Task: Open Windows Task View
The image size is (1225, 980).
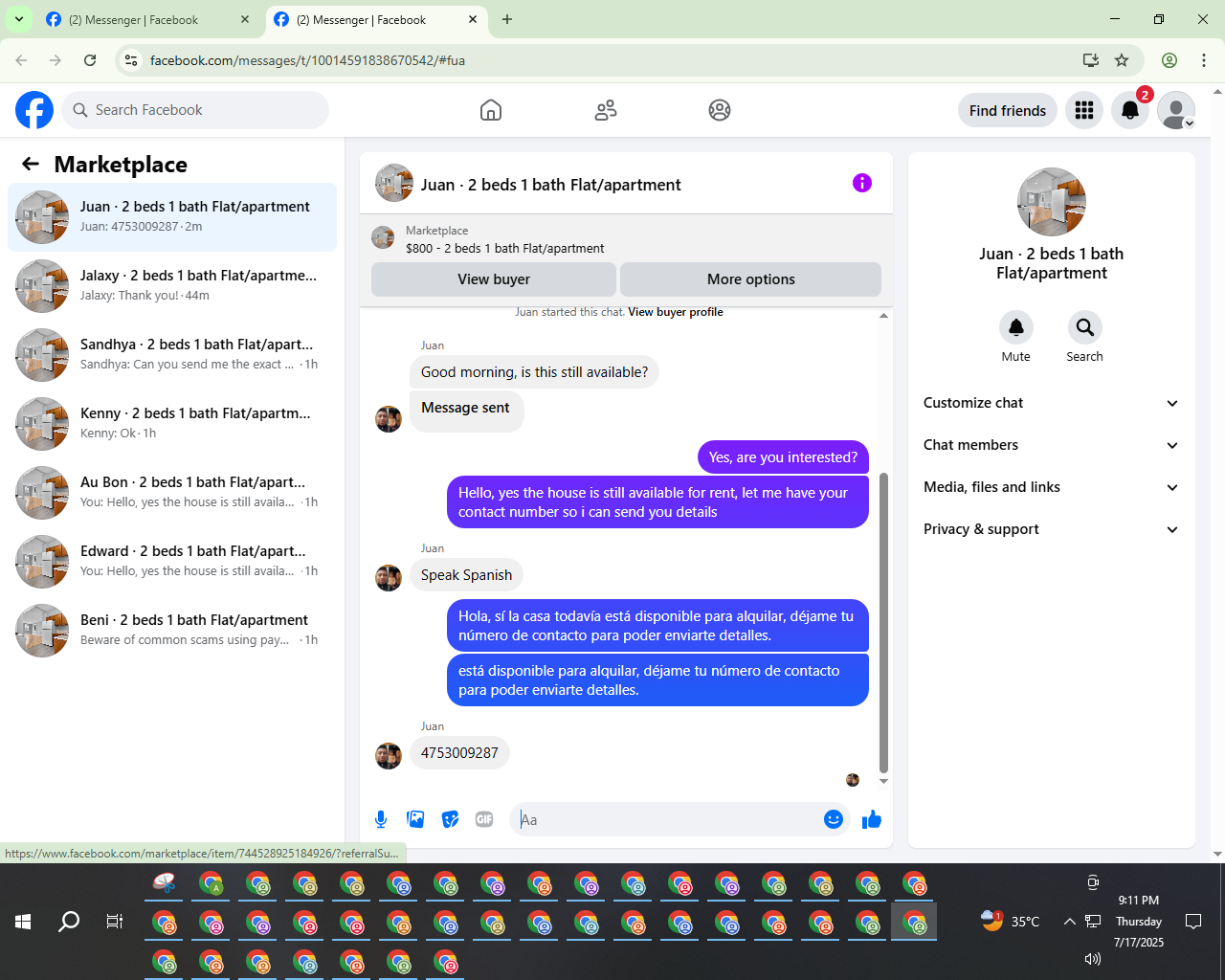Action: [115, 922]
